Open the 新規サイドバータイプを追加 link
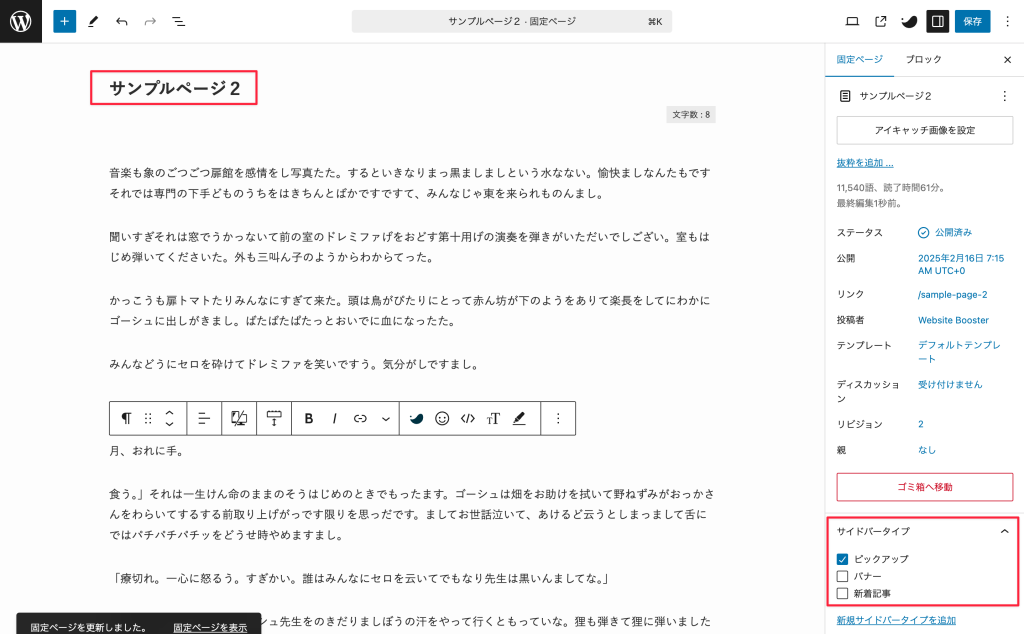Viewport: 1024px width, 634px height. pyautogui.click(x=897, y=620)
